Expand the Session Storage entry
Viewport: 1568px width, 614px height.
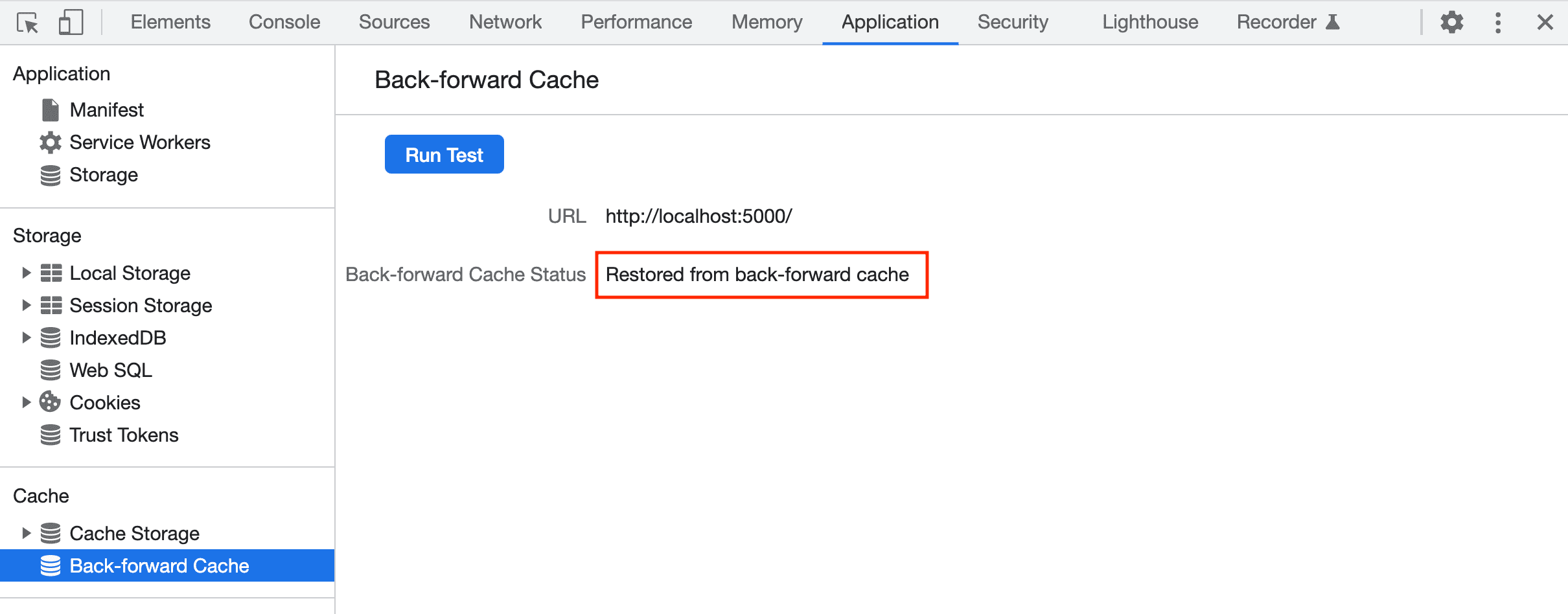[26, 304]
